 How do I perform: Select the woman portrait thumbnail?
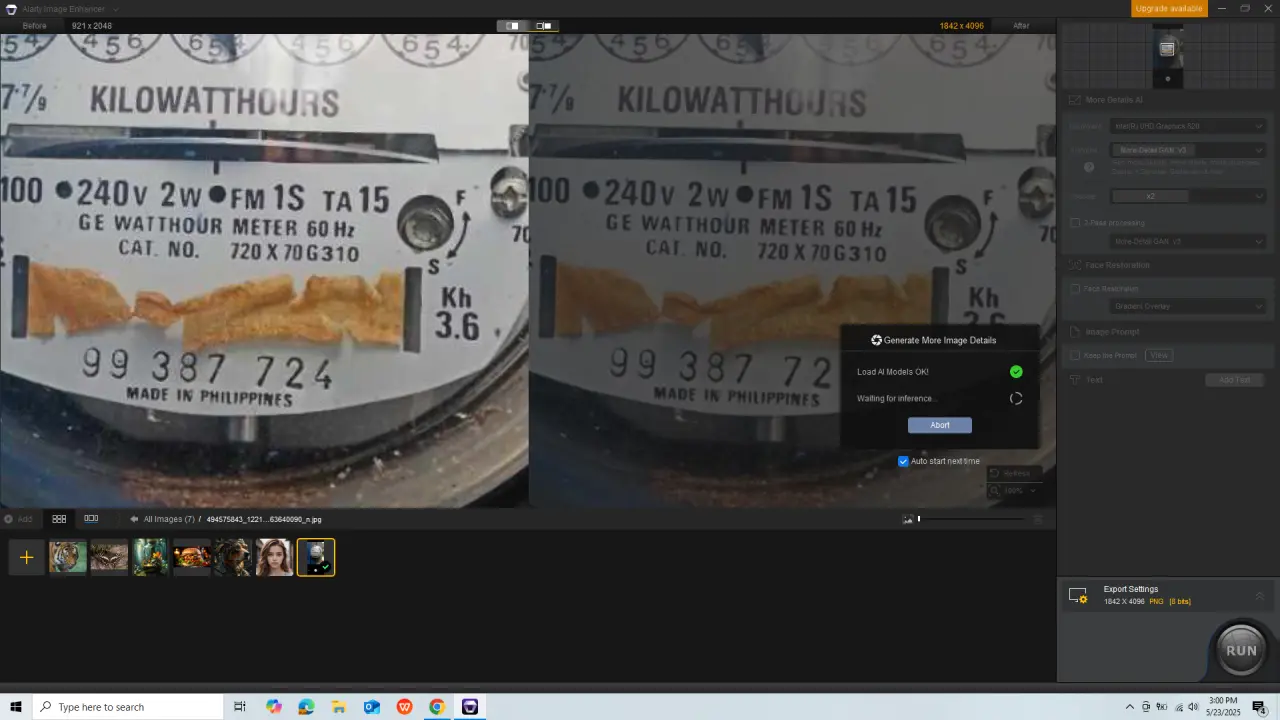click(x=274, y=557)
